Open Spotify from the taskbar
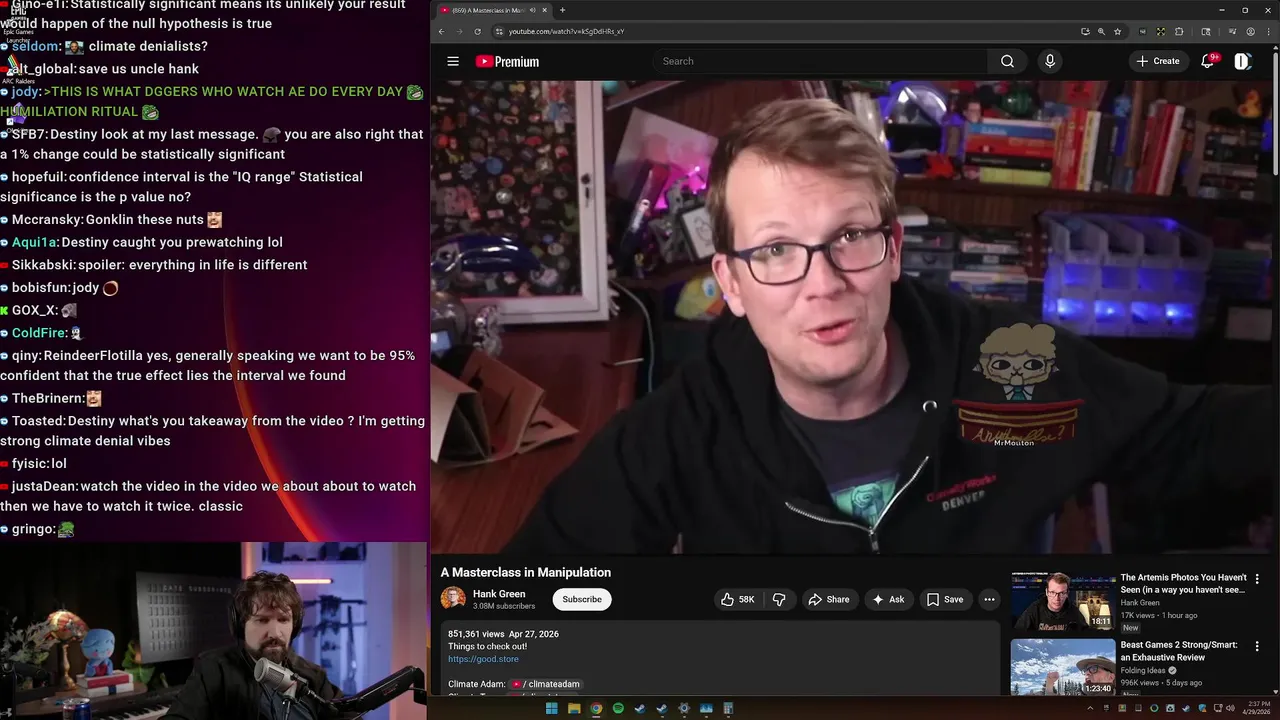1280x720 pixels. point(618,709)
